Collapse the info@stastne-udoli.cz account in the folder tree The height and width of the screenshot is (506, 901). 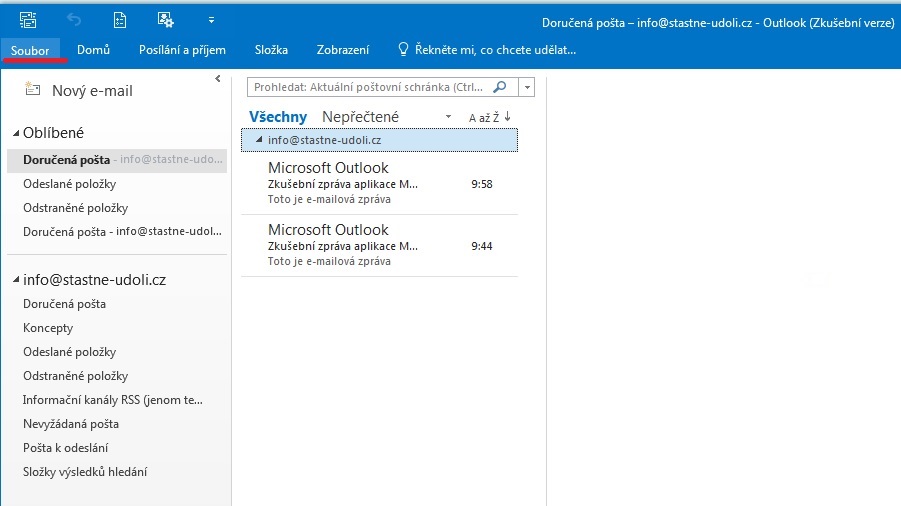16,280
